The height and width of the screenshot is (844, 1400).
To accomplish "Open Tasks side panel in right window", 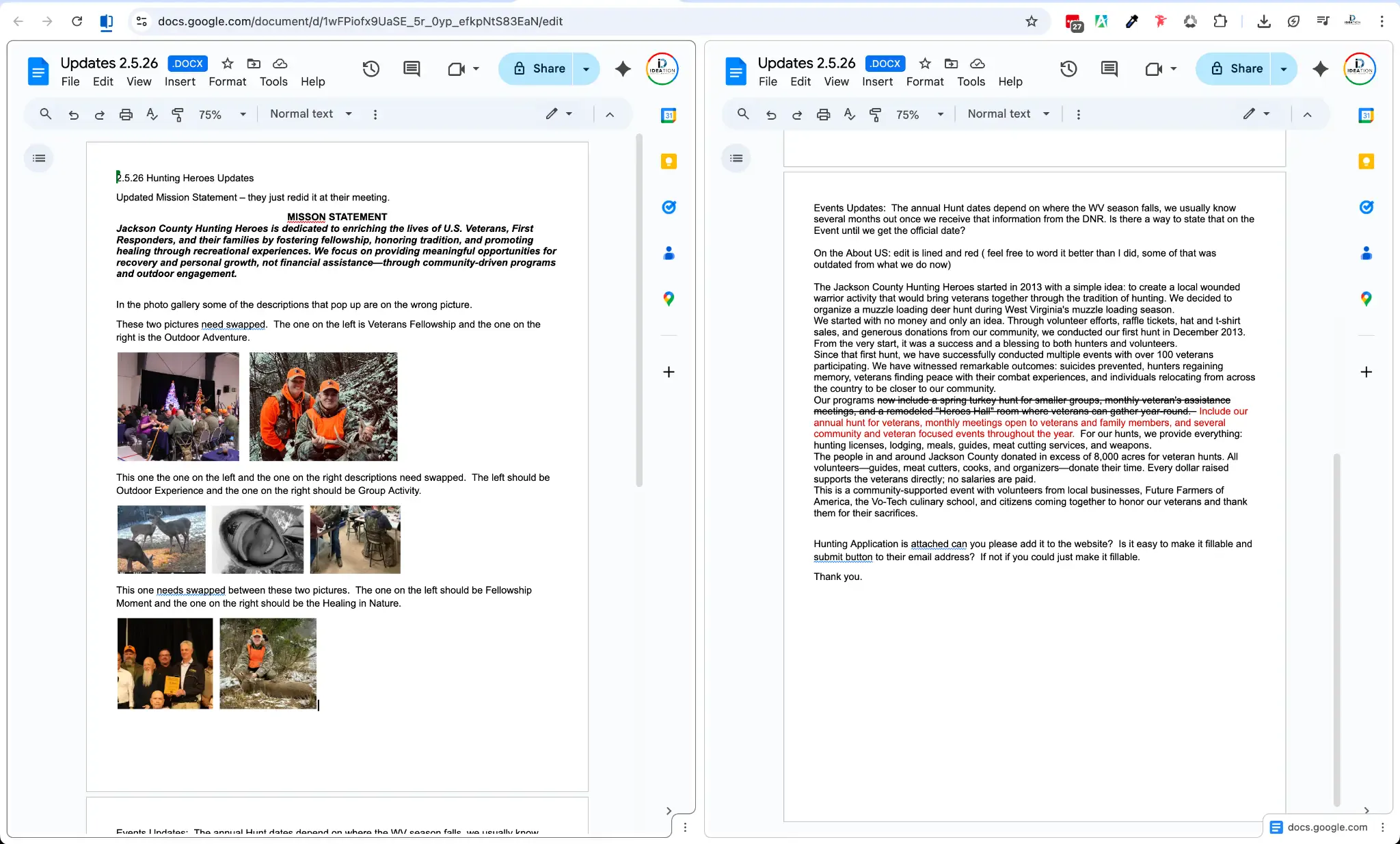I will click(1366, 207).
